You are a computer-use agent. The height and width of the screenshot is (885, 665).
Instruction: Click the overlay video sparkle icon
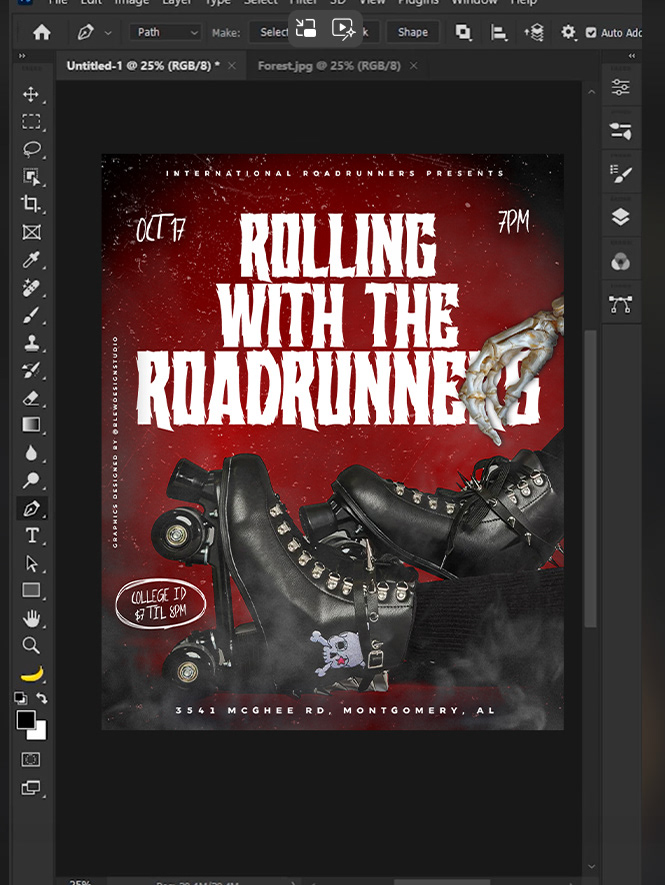343,28
